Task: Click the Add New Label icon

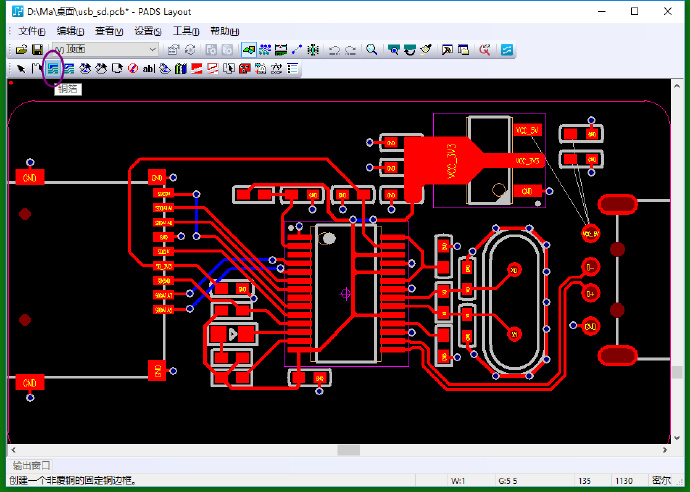Action: coord(276,69)
